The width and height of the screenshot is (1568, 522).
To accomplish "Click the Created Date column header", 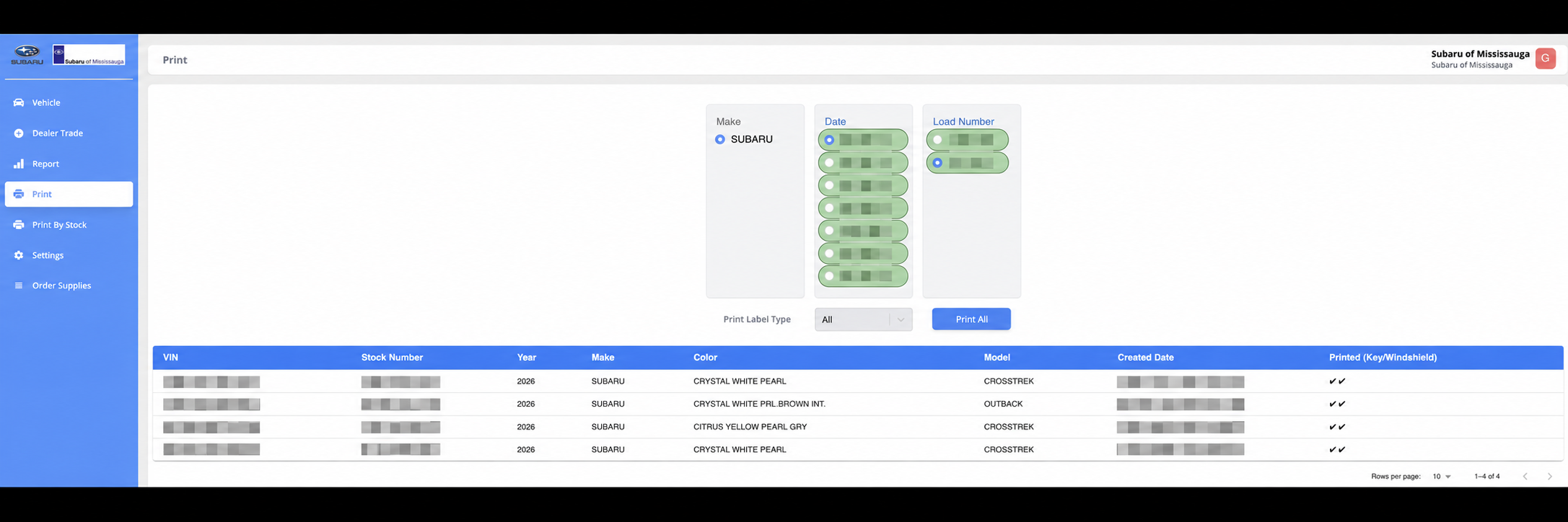I will coord(1145,358).
